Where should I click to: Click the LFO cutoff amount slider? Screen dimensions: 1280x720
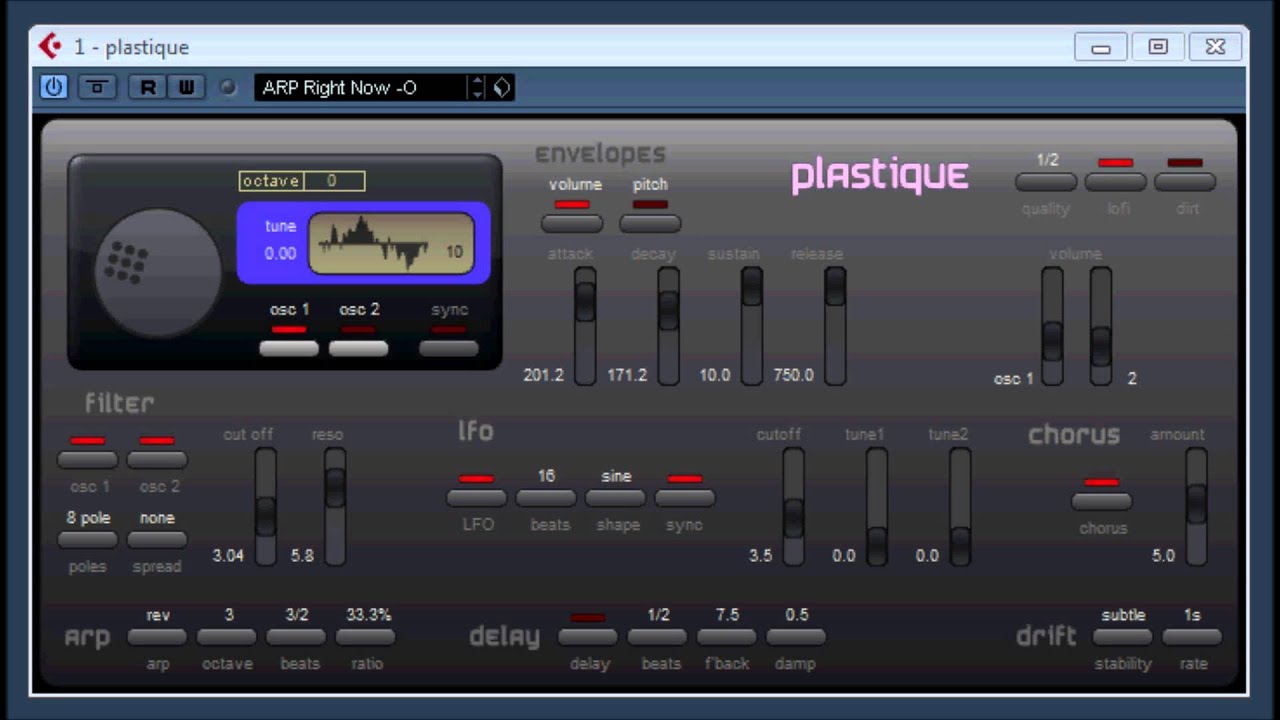[x=793, y=506]
